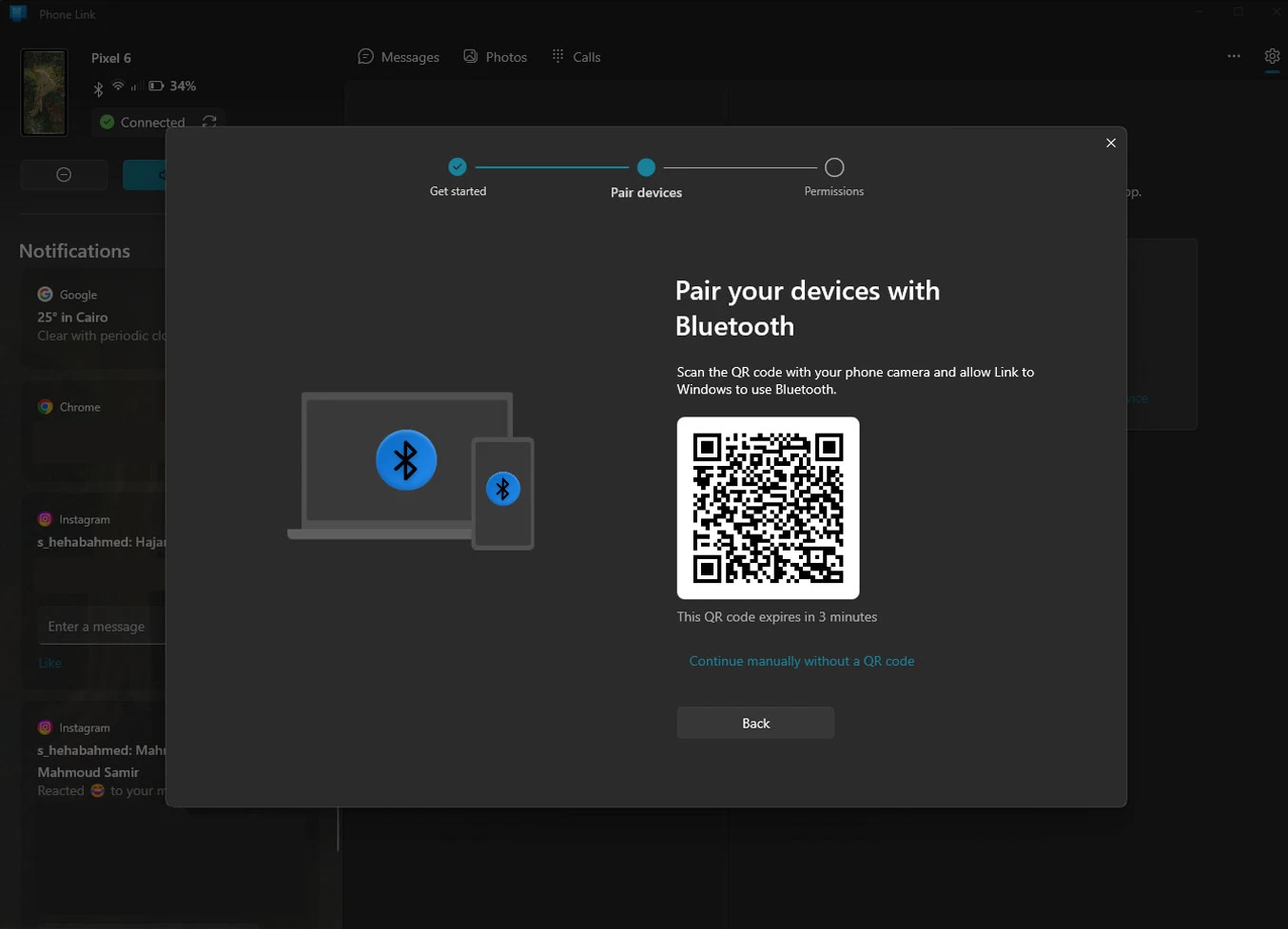Screen dimensions: 1288x929
Task: Open the three-dot more options menu
Action: [1234, 56]
